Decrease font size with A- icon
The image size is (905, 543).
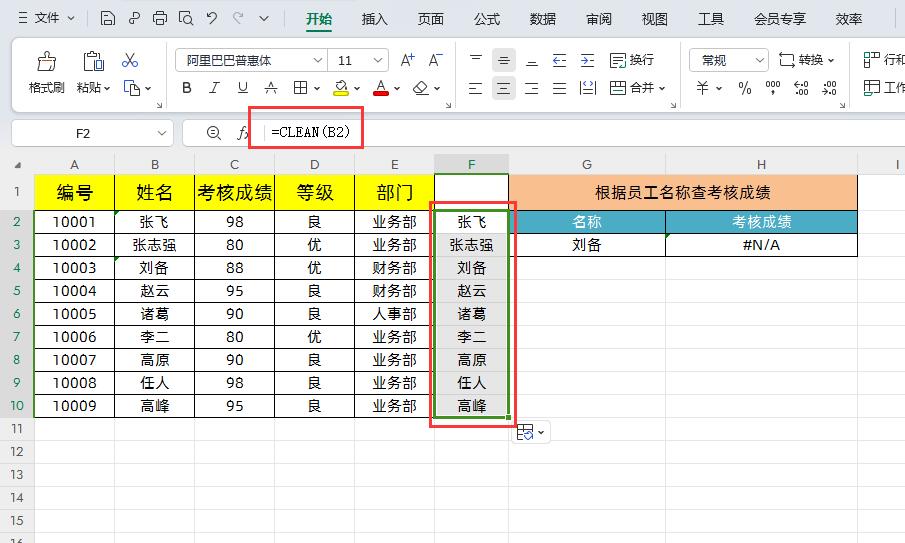(435, 60)
